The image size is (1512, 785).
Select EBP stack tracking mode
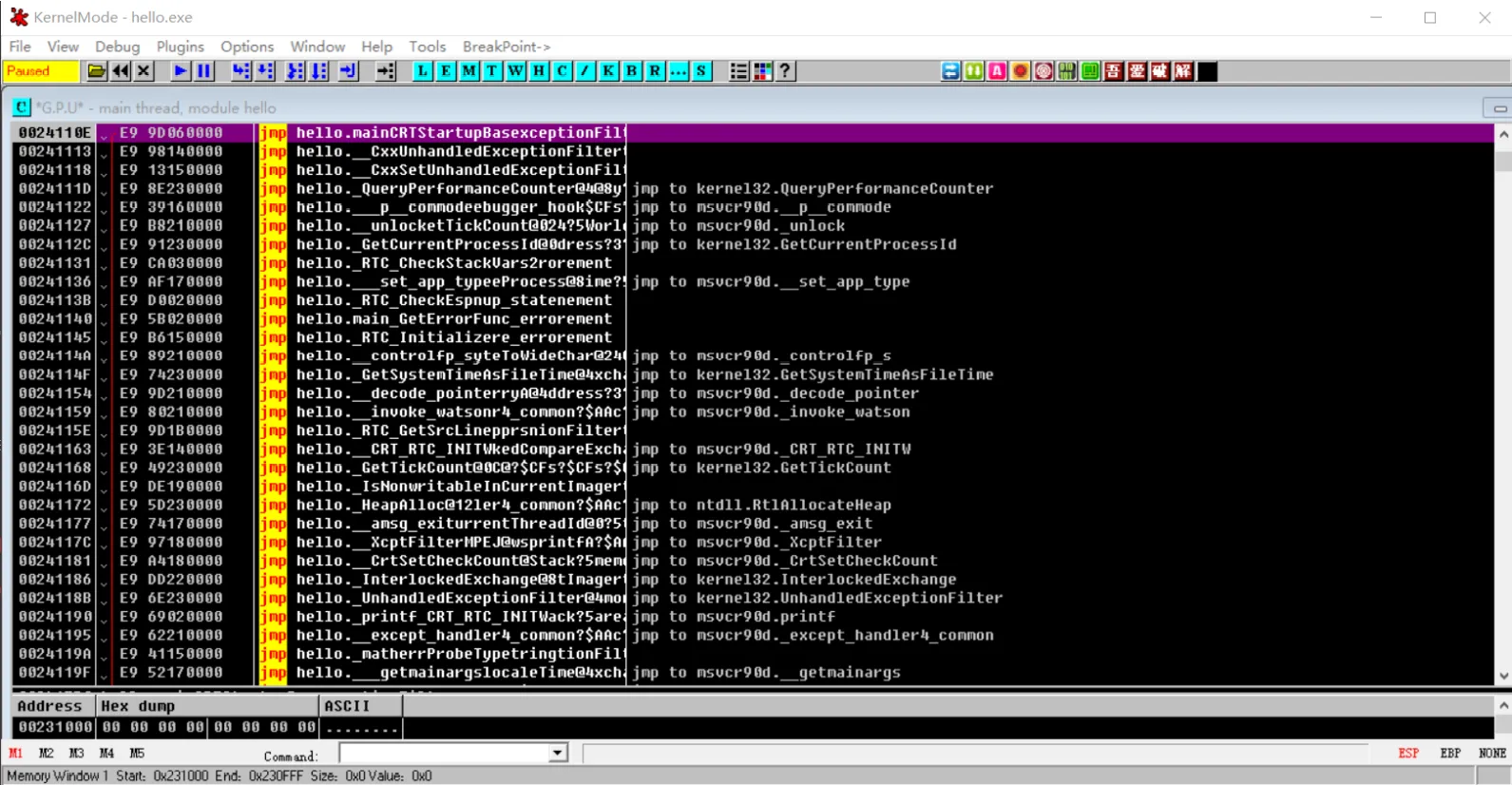1450,754
